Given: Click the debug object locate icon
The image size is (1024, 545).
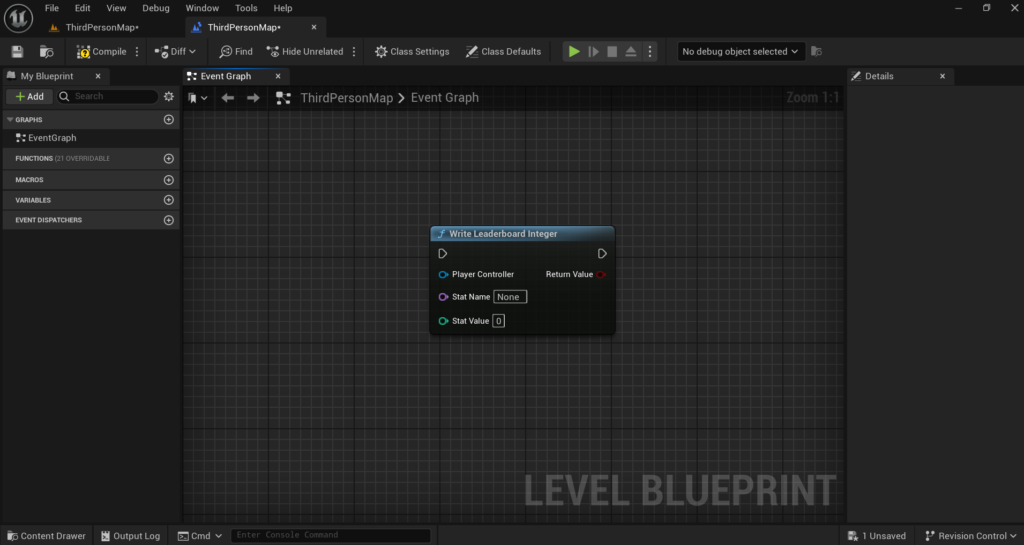Looking at the screenshot, I should pyautogui.click(x=816, y=52).
